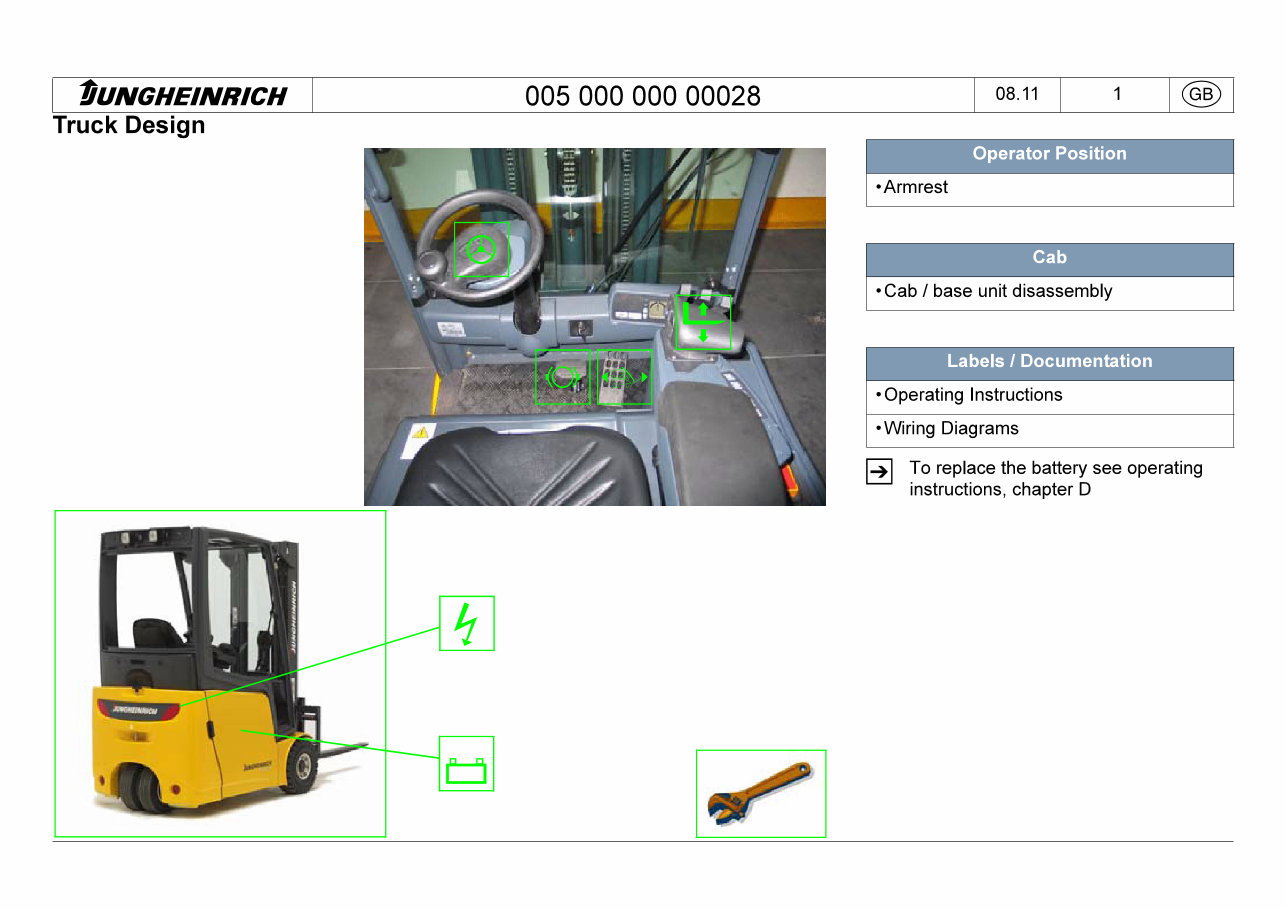Select the lightning bolt electrical symbol
The width and height of the screenshot is (1286, 909).
[x=466, y=622]
